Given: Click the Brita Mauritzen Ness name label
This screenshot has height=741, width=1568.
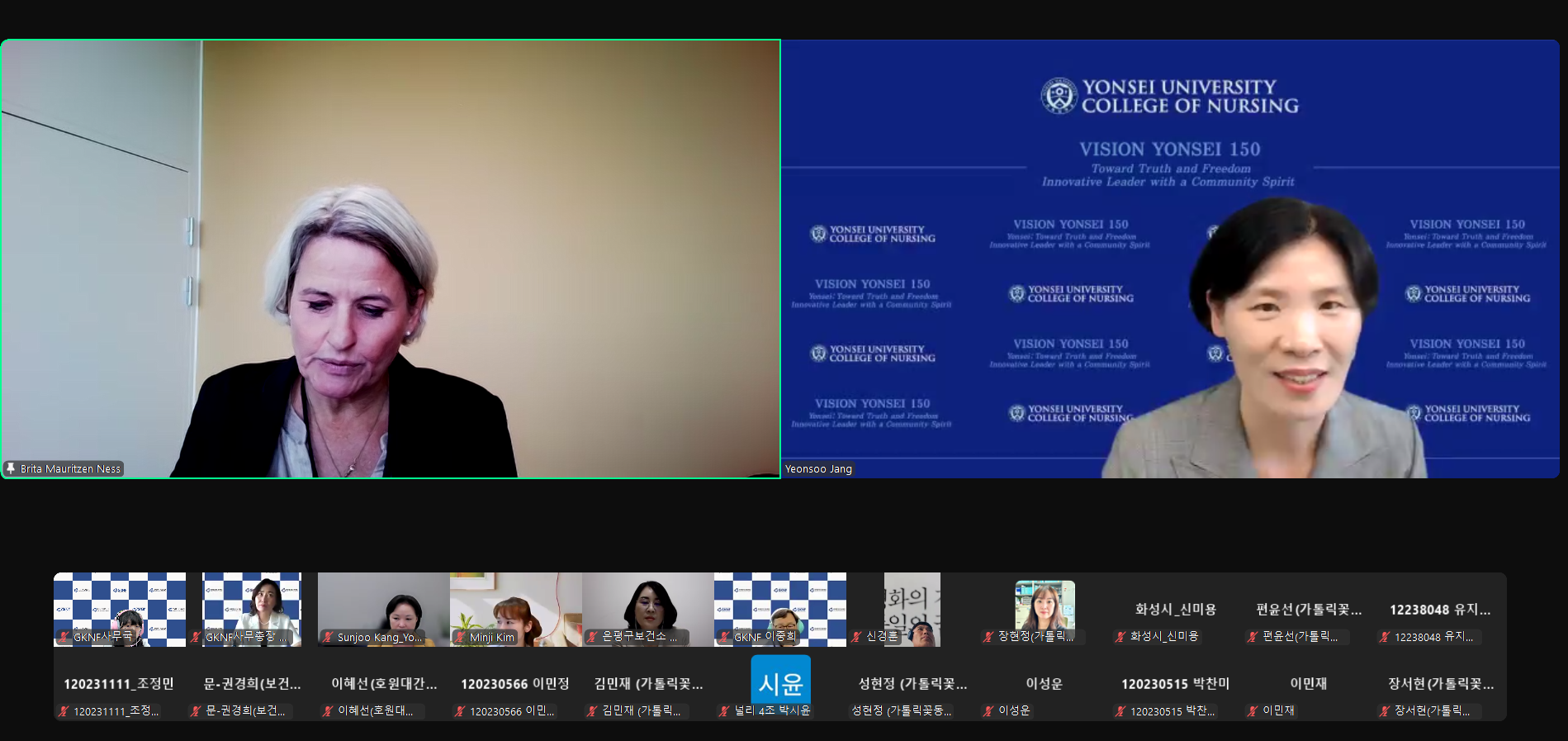Looking at the screenshot, I should [70, 468].
